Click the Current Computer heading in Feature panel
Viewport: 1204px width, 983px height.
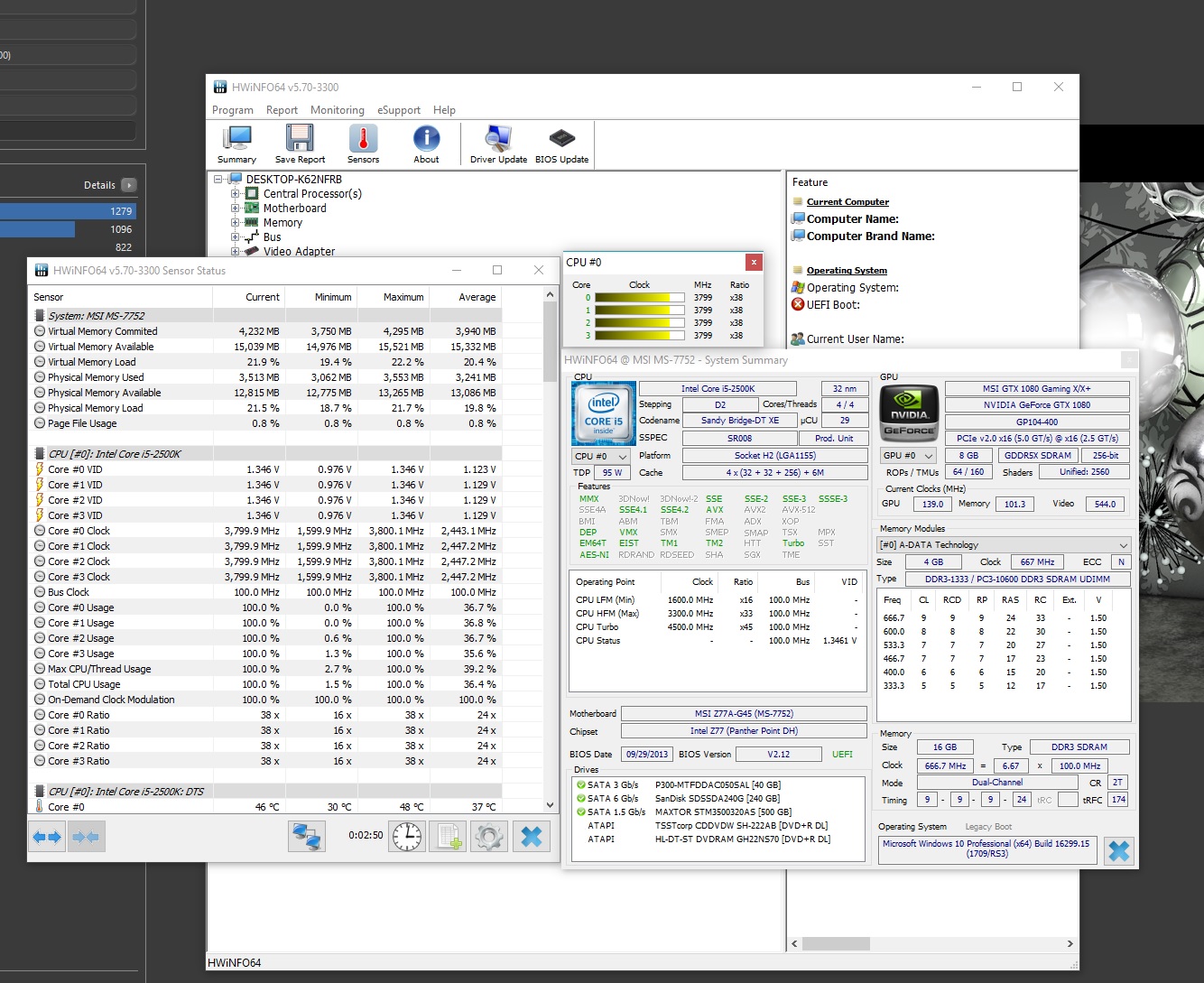pyautogui.click(x=847, y=202)
